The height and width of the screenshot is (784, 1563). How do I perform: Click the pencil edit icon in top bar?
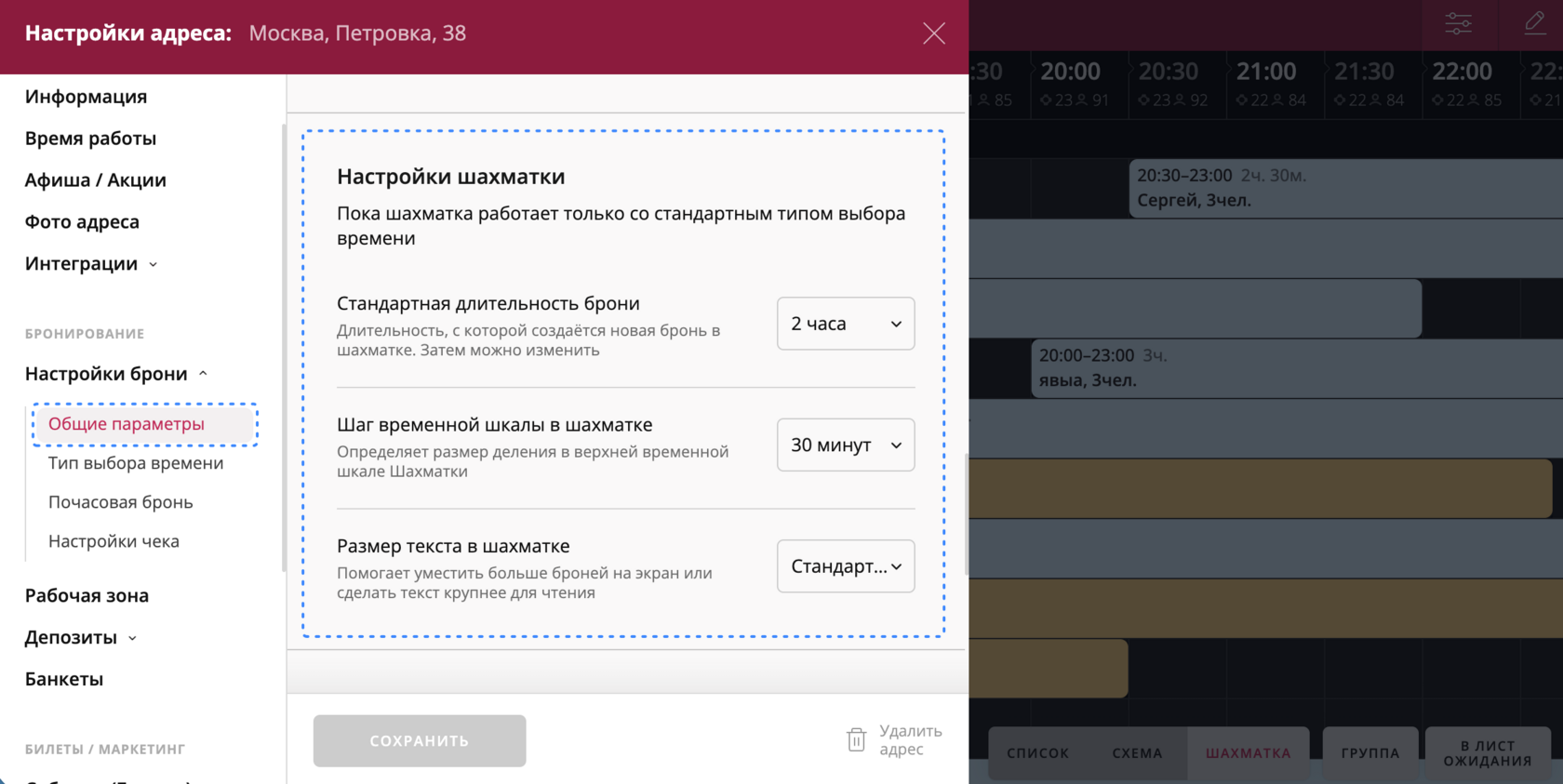pos(1535,23)
